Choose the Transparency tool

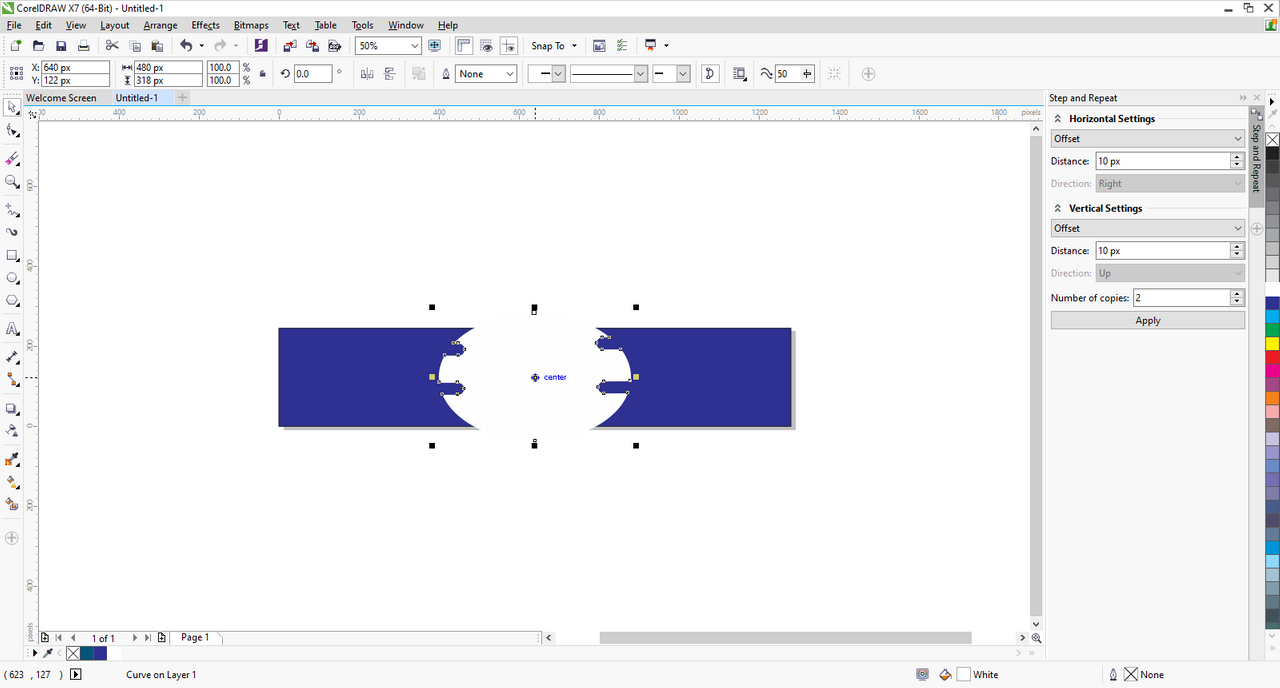click(12, 431)
